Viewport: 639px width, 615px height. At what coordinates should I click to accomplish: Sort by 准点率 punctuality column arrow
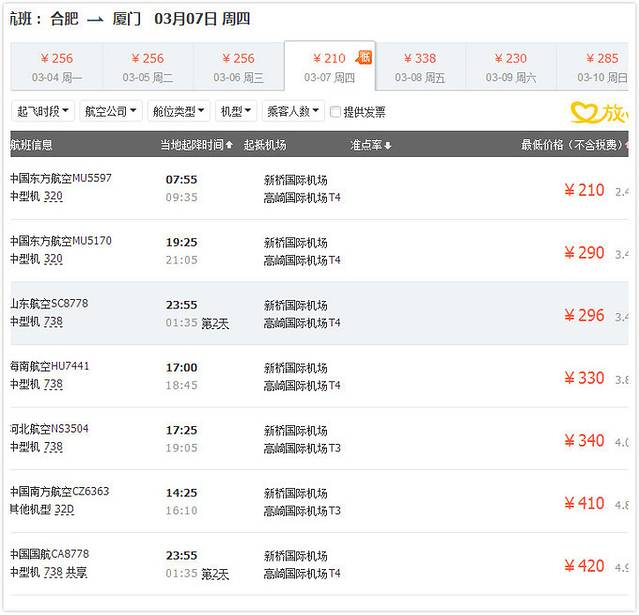click(387, 146)
